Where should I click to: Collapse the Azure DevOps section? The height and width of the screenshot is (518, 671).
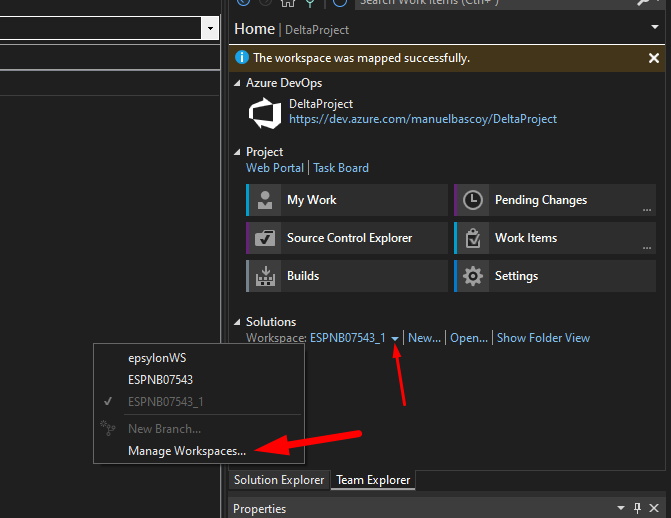pyautogui.click(x=238, y=83)
